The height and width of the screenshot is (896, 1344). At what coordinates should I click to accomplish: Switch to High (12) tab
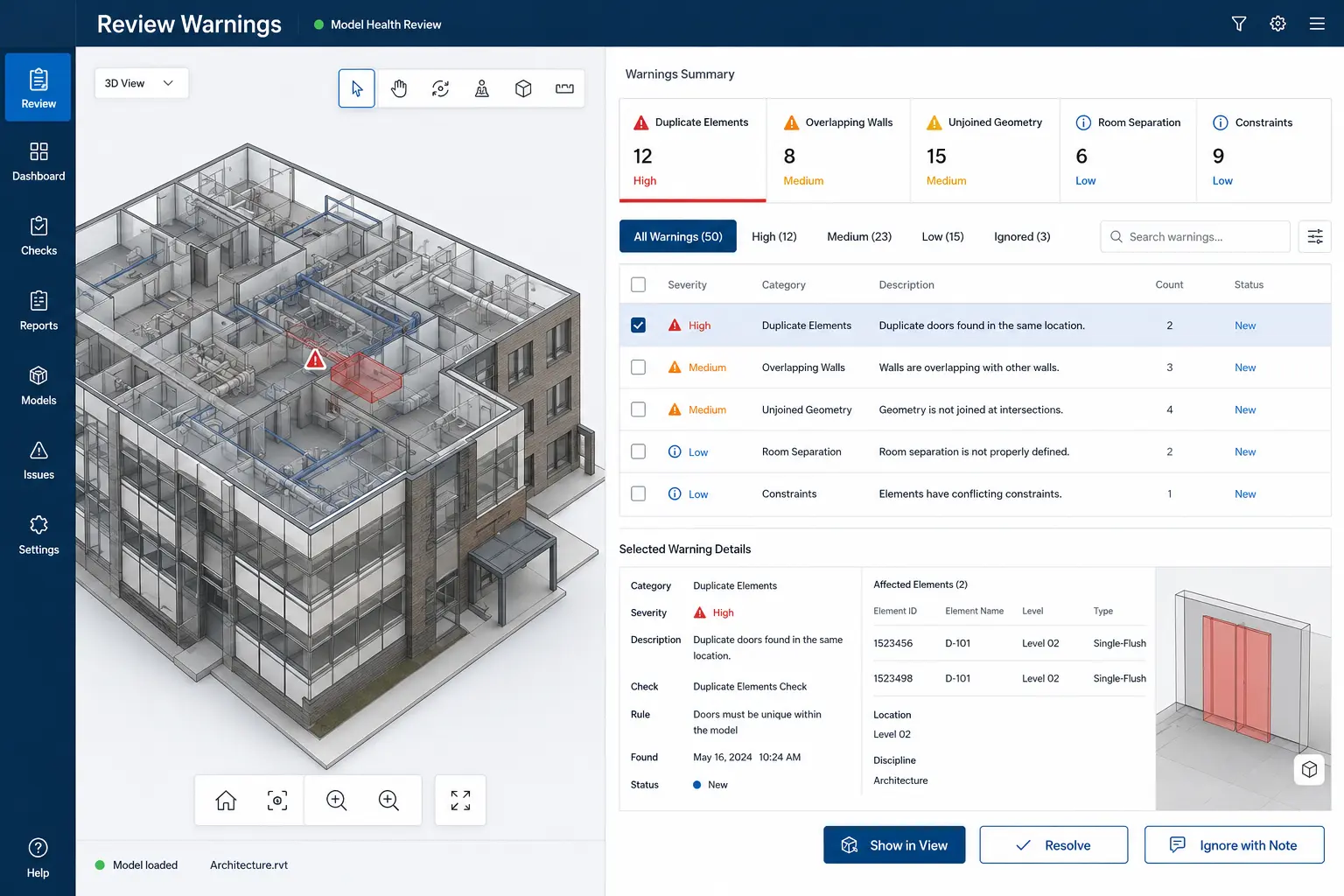click(774, 236)
